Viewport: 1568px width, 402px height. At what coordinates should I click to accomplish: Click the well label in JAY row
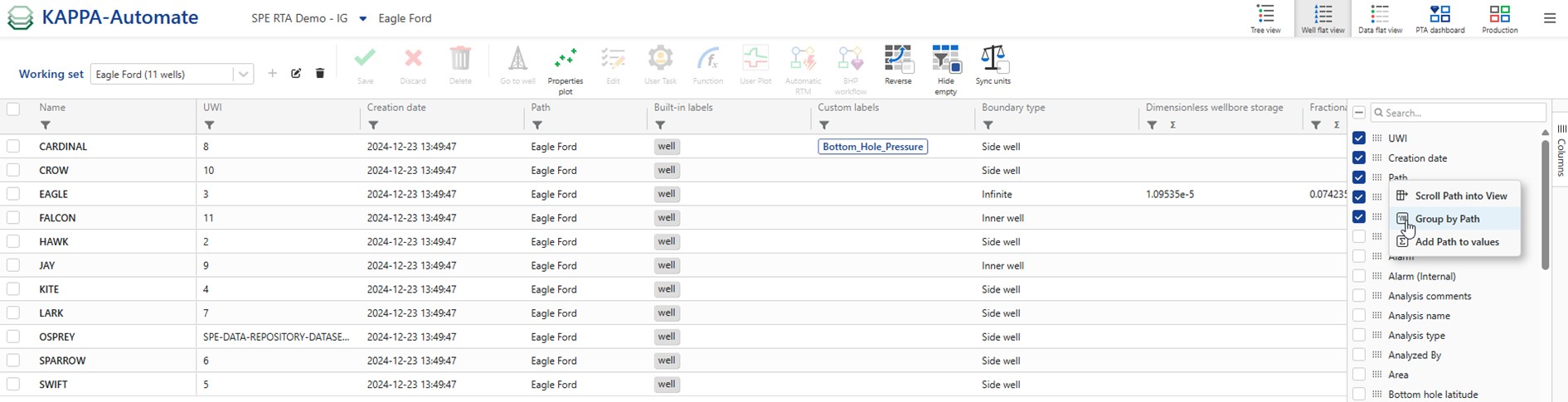[667, 266]
